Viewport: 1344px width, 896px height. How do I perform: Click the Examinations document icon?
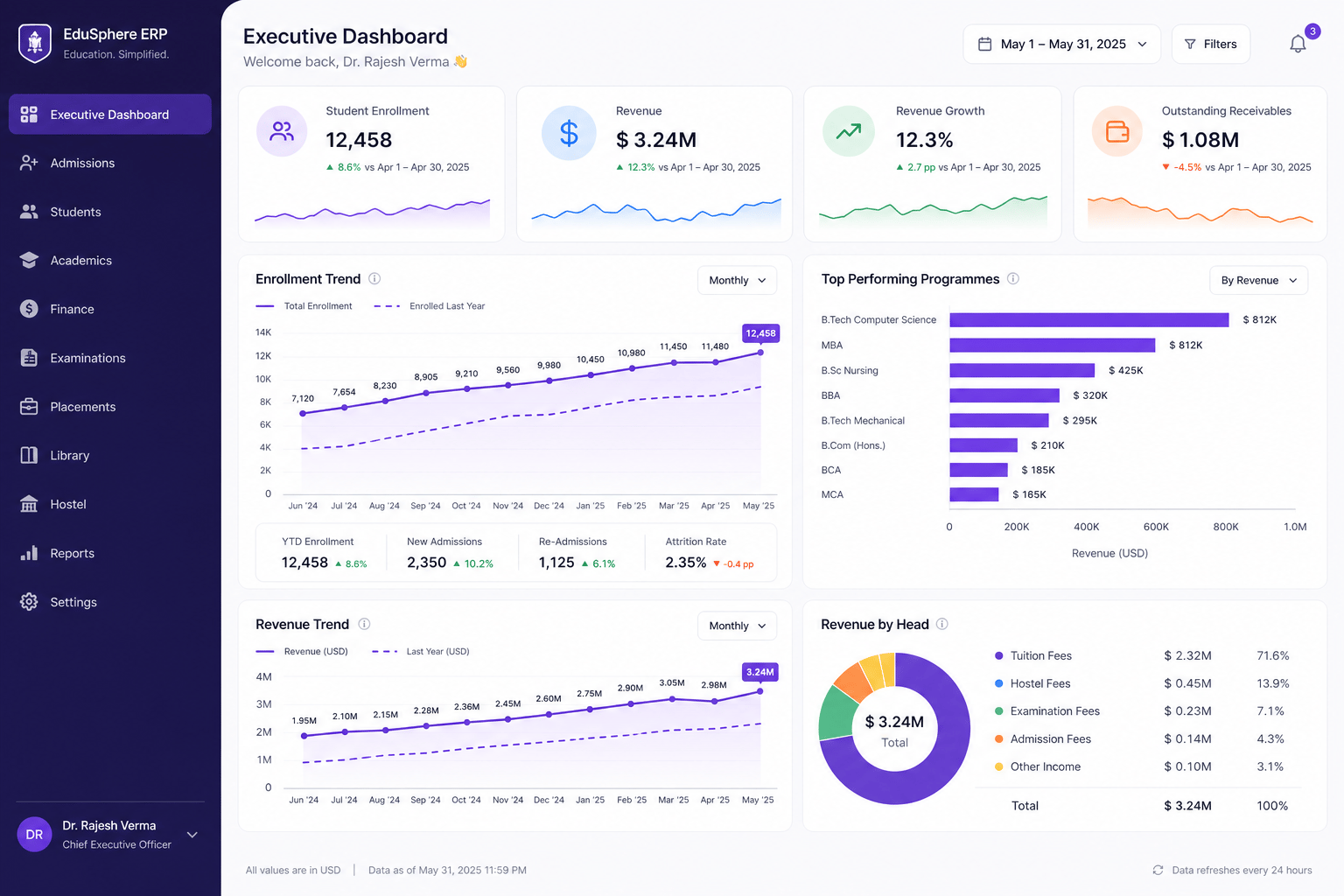29,358
